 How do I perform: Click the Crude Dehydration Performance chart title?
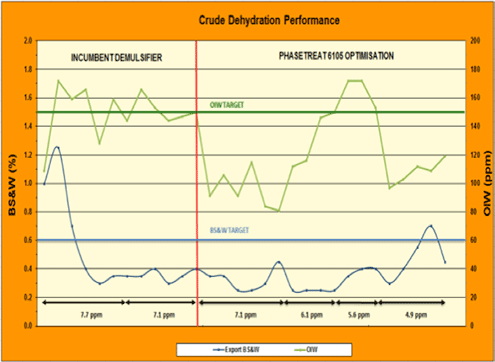tap(269, 21)
